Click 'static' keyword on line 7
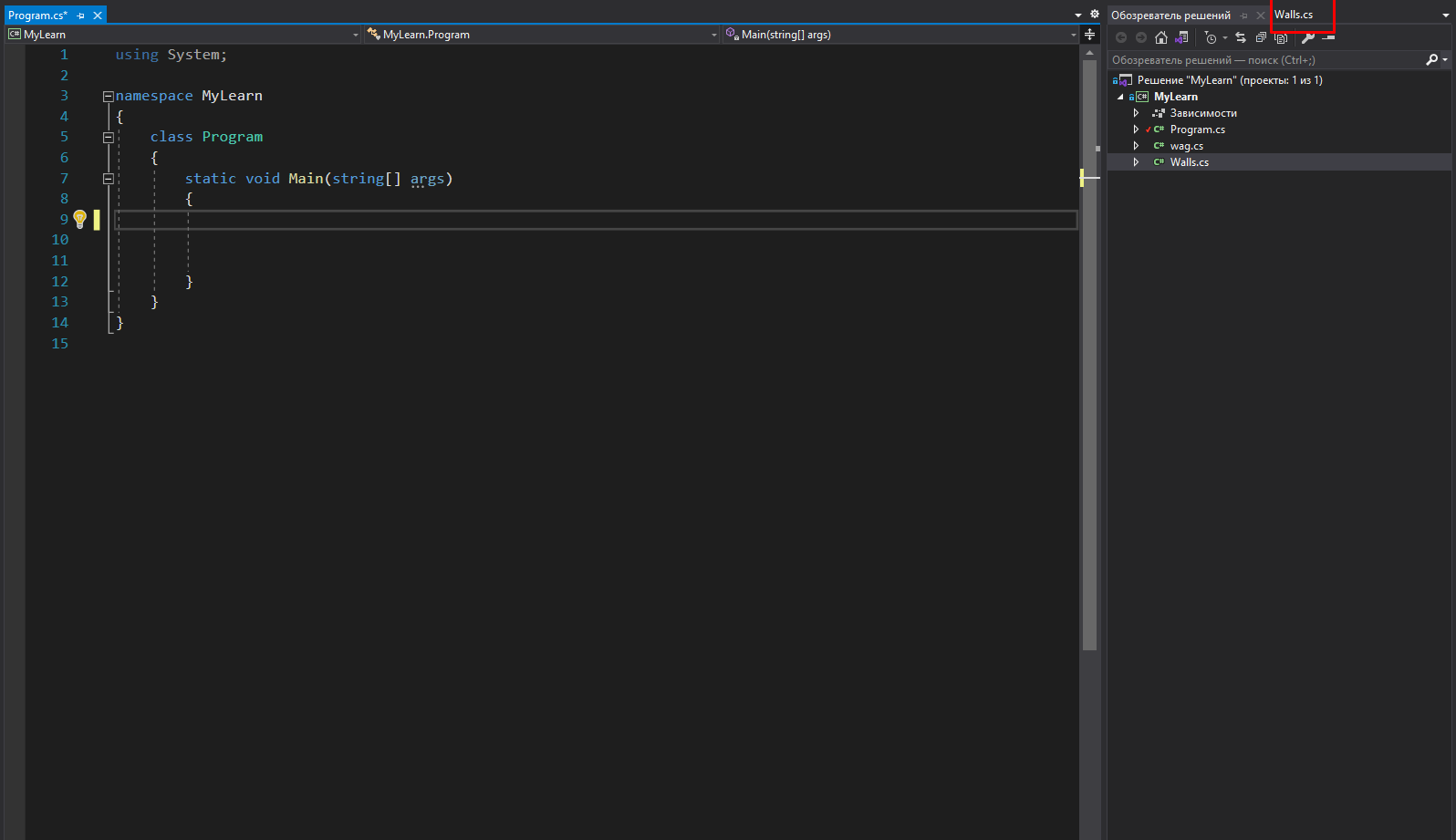This screenshot has height=840, width=1456. [x=210, y=179]
